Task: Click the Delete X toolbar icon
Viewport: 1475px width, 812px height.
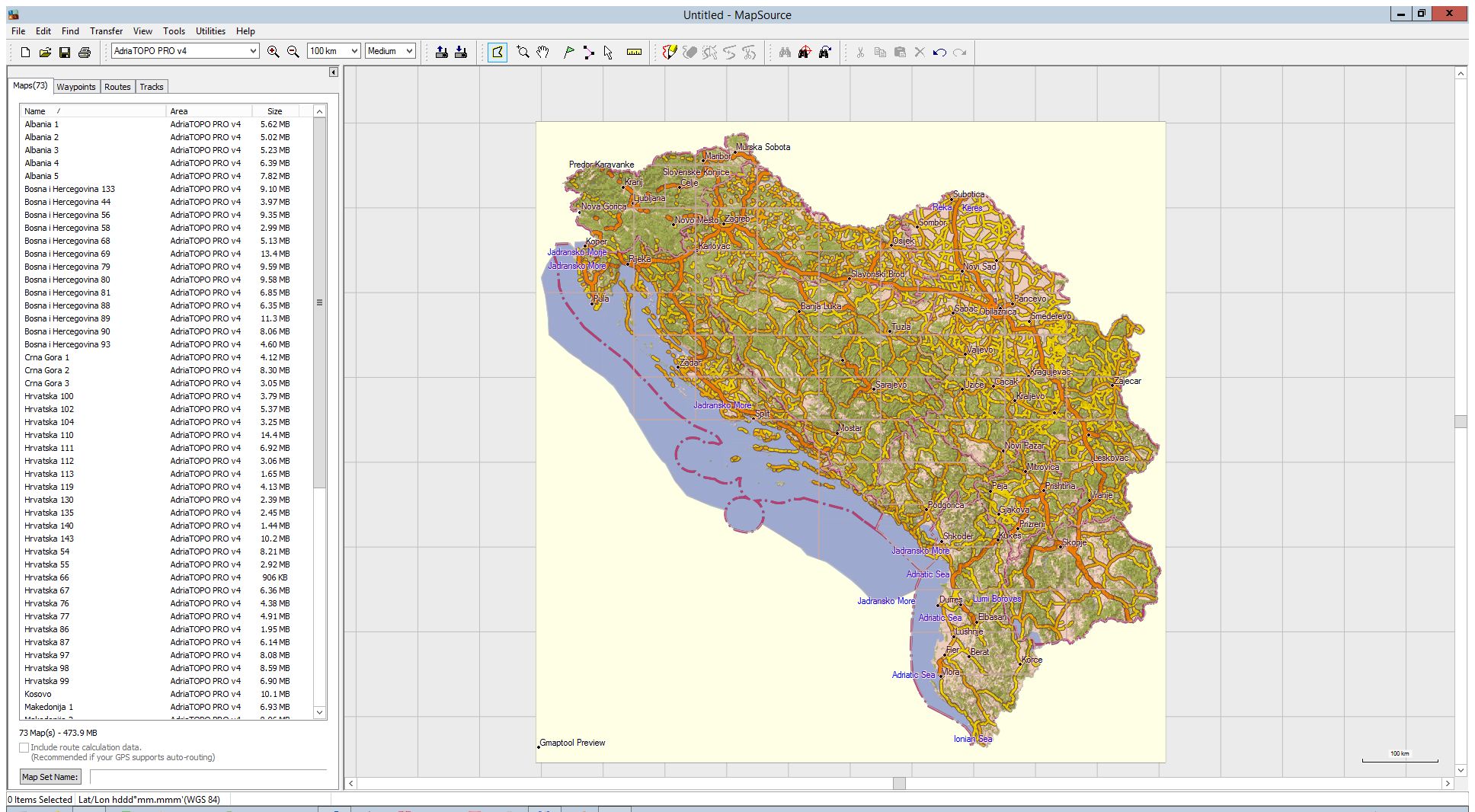Action: click(920, 52)
